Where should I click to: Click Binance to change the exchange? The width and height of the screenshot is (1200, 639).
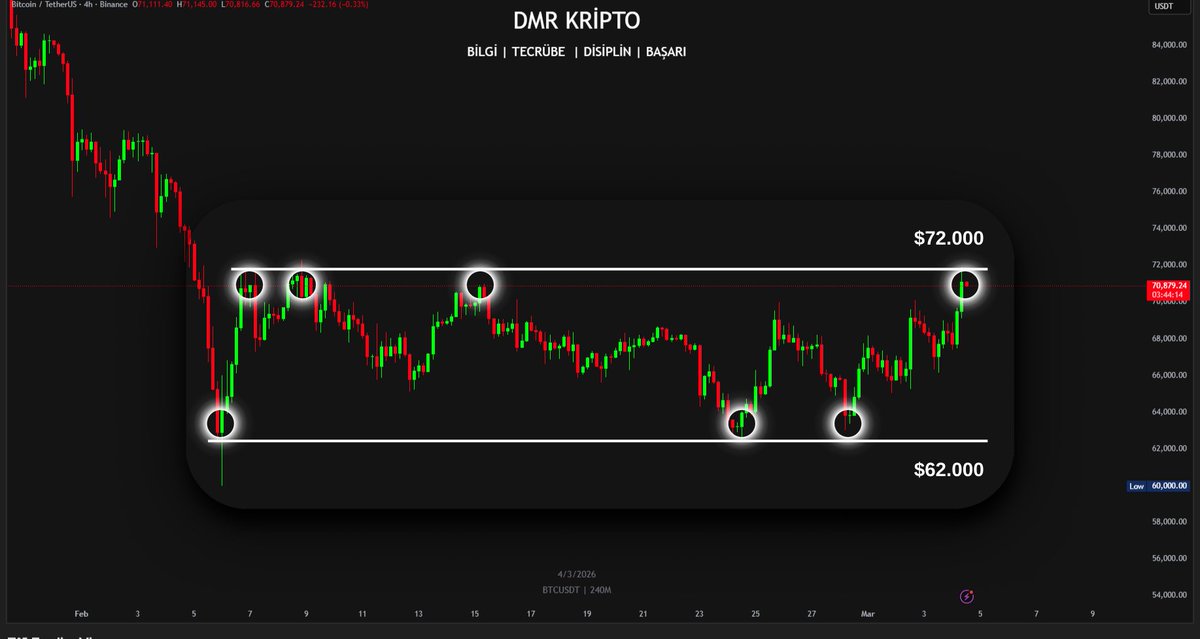coord(113,5)
